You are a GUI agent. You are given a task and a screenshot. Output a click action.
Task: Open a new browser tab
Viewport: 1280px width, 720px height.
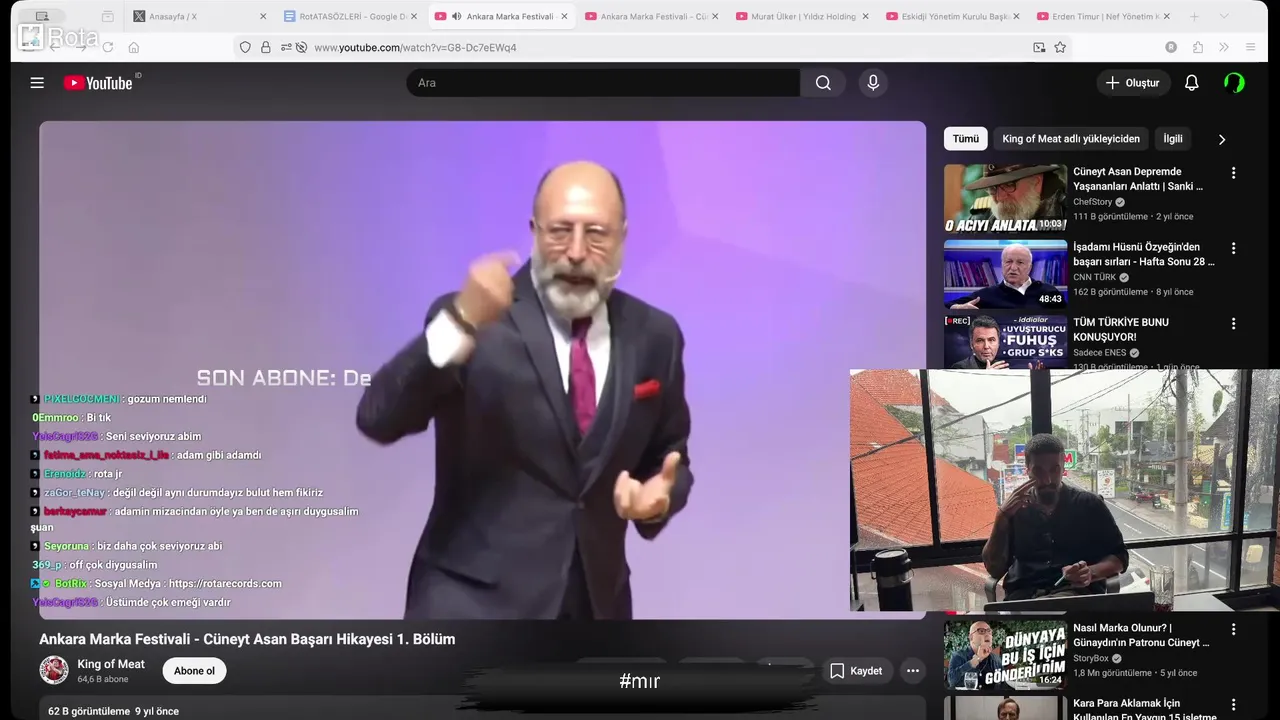[x=1194, y=16]
